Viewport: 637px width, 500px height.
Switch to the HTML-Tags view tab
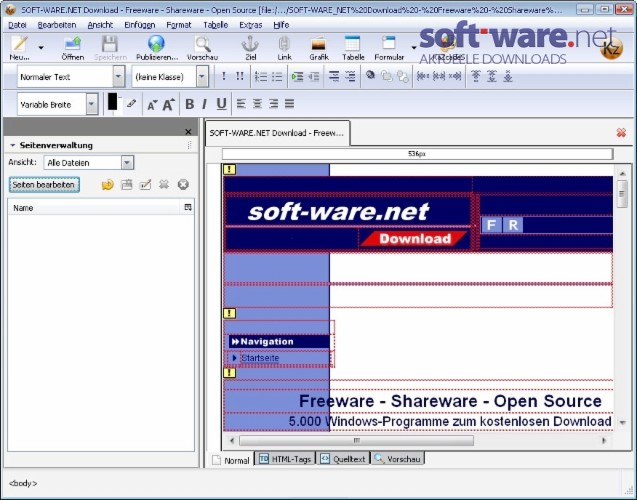tap(285, 459)
